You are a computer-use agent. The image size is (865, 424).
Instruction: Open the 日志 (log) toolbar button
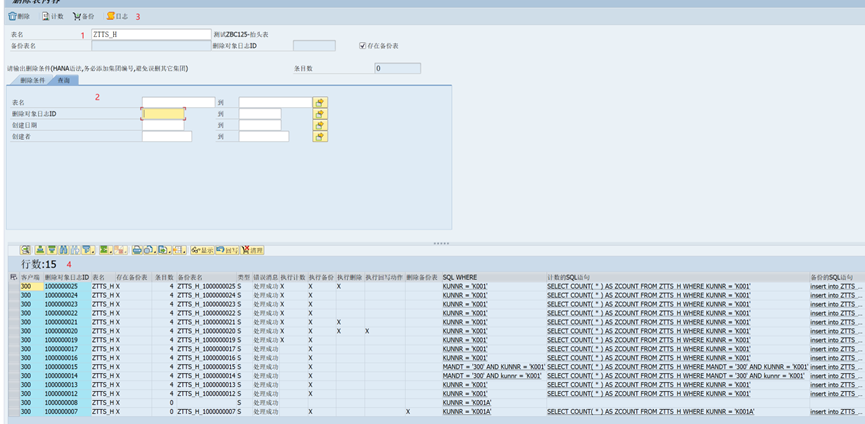[117, 17]
